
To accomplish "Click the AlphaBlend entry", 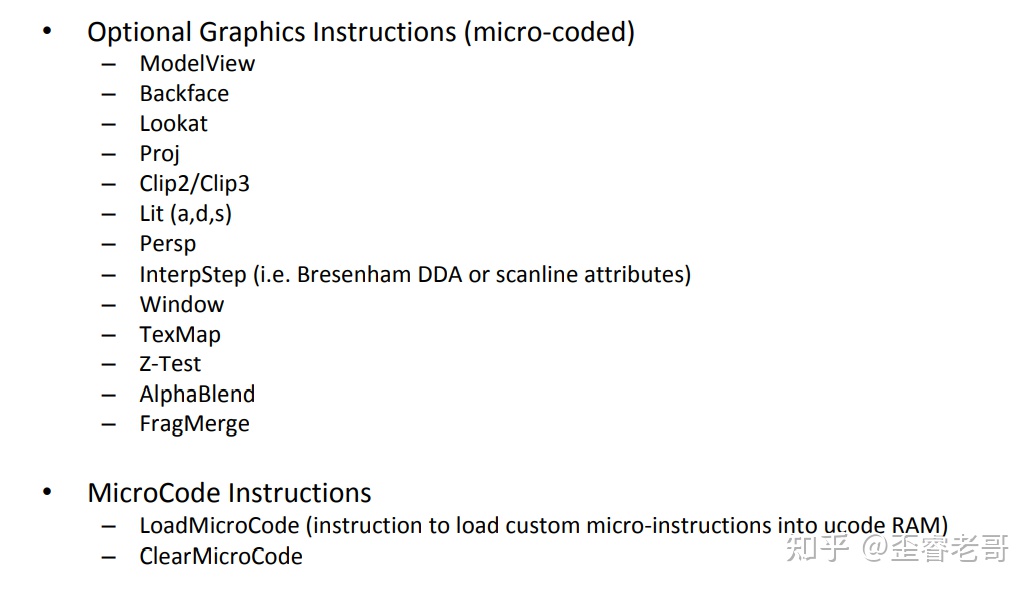I will click(197, 394).
